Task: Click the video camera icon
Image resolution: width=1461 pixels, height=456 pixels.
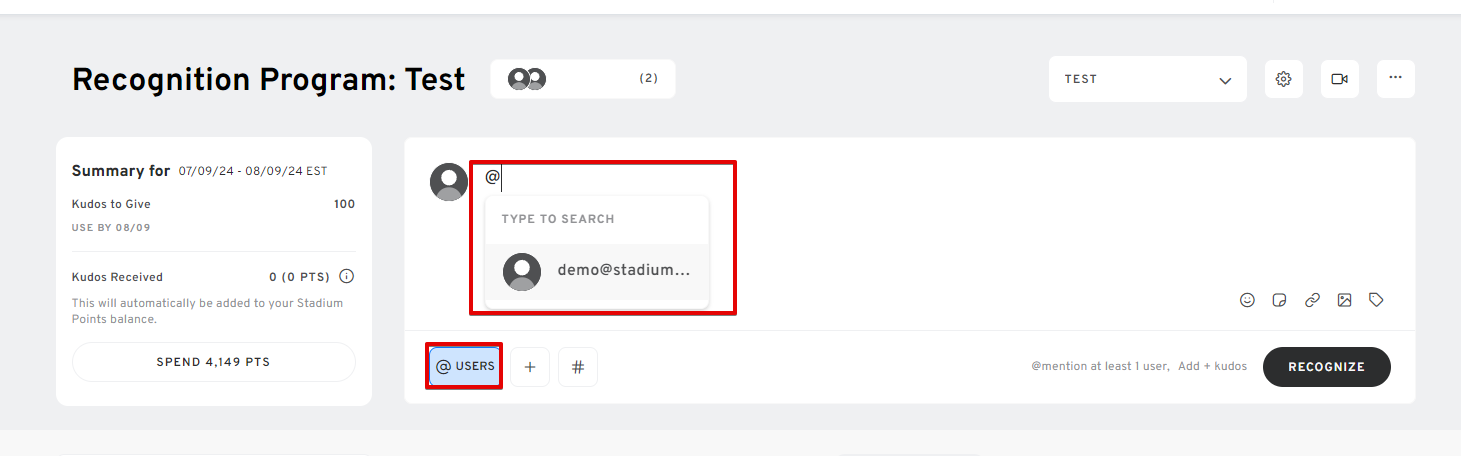Action: 1339,79
